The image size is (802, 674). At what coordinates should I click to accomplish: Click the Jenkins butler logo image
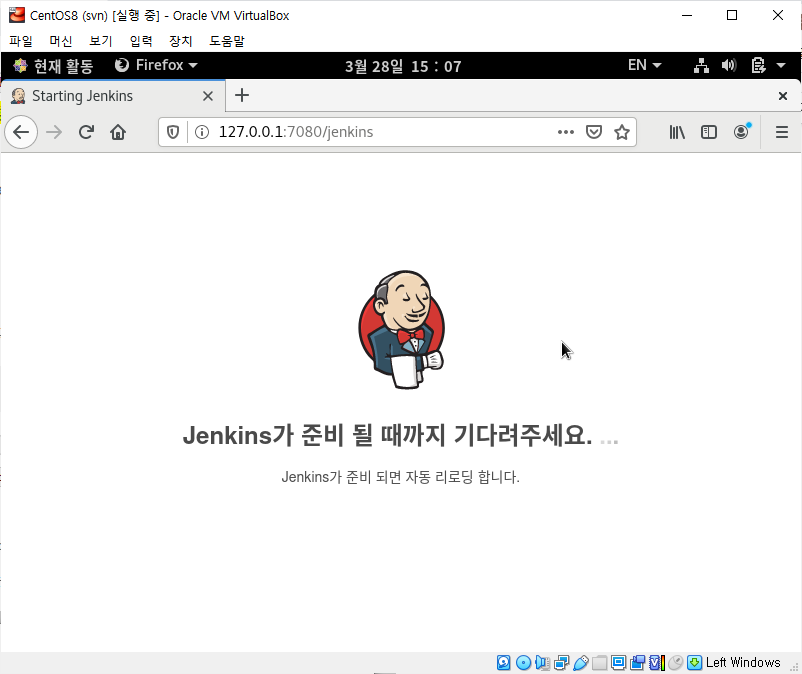tap(402, 329)
